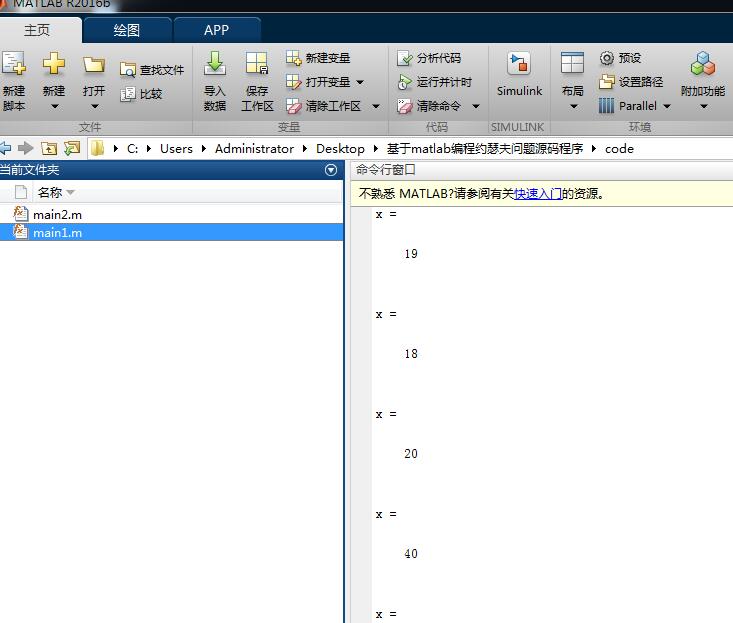Expand arrow after Desktop in path

click(x=375, y=149)
